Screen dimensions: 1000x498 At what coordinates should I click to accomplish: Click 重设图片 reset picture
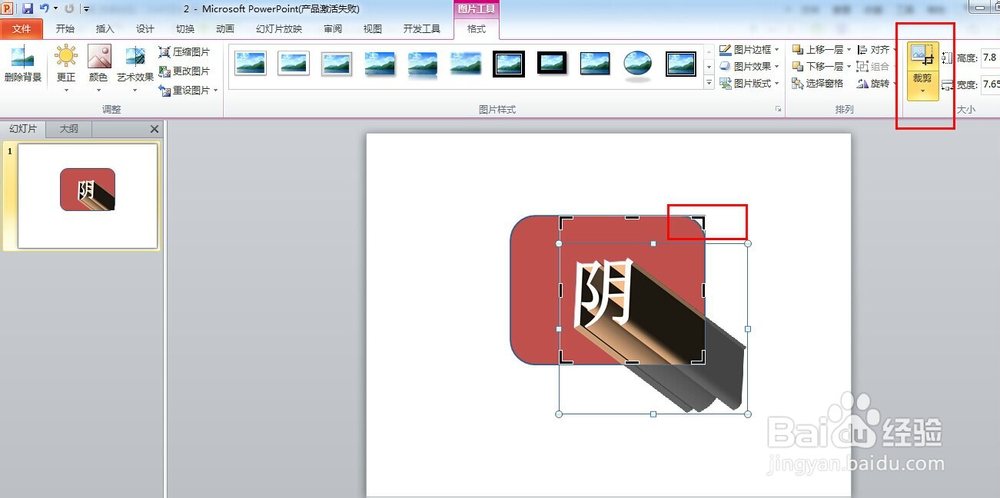(184, 91)
